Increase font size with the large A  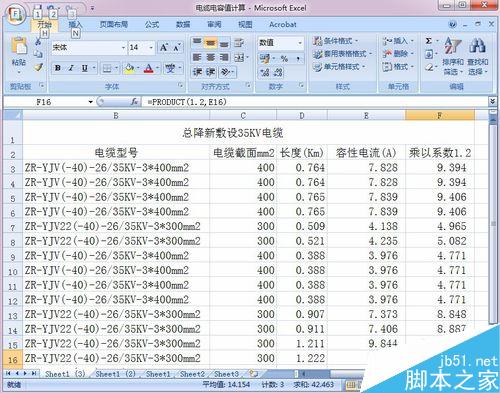point(164,48)
